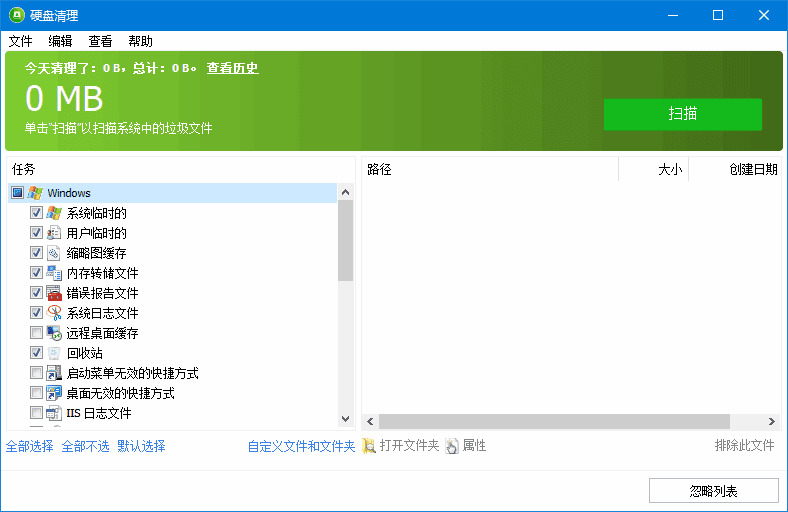Click the 系统临时的 item icon

pos(54,213)
